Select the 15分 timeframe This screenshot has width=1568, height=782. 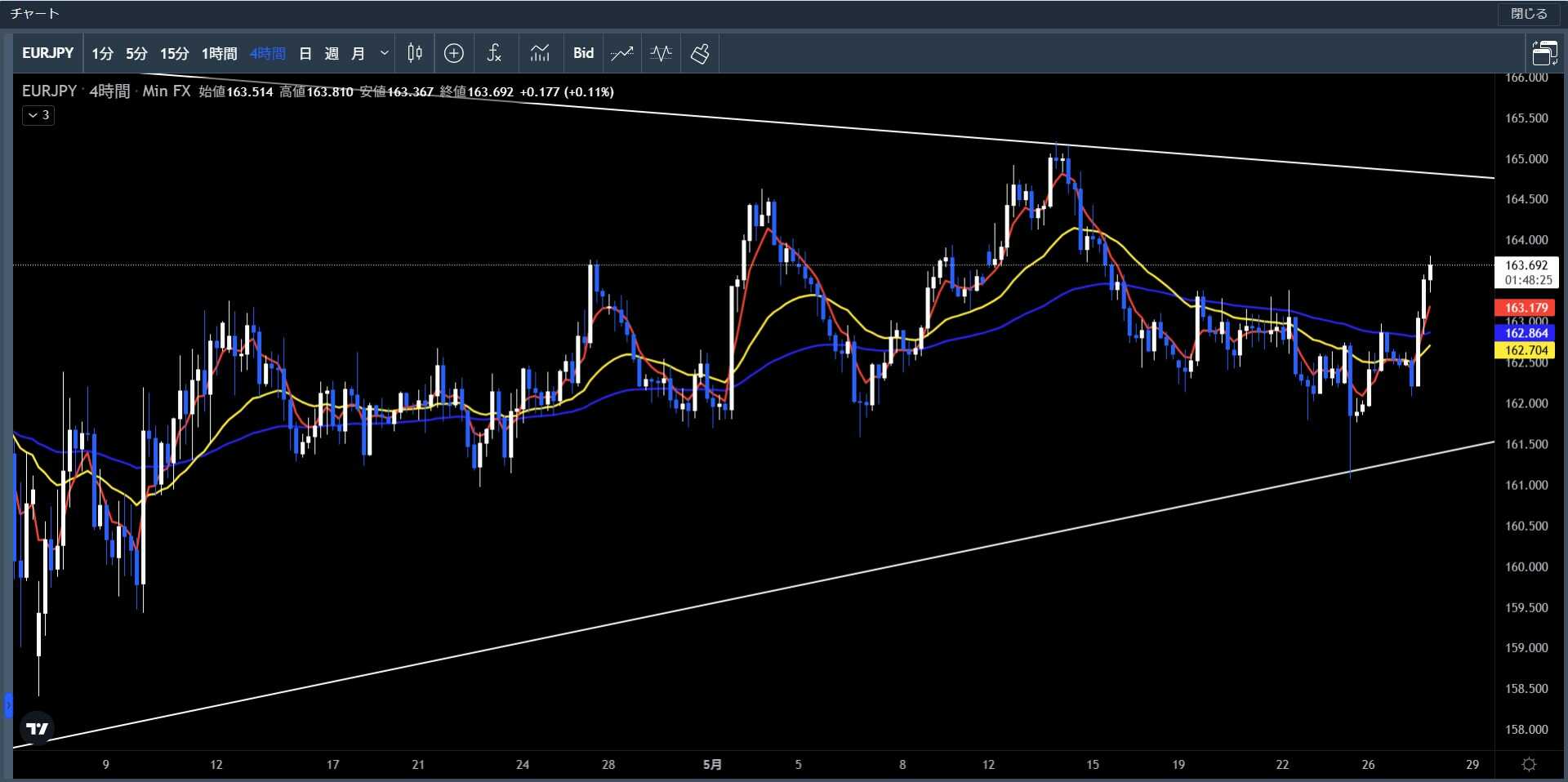click(174, 54)
